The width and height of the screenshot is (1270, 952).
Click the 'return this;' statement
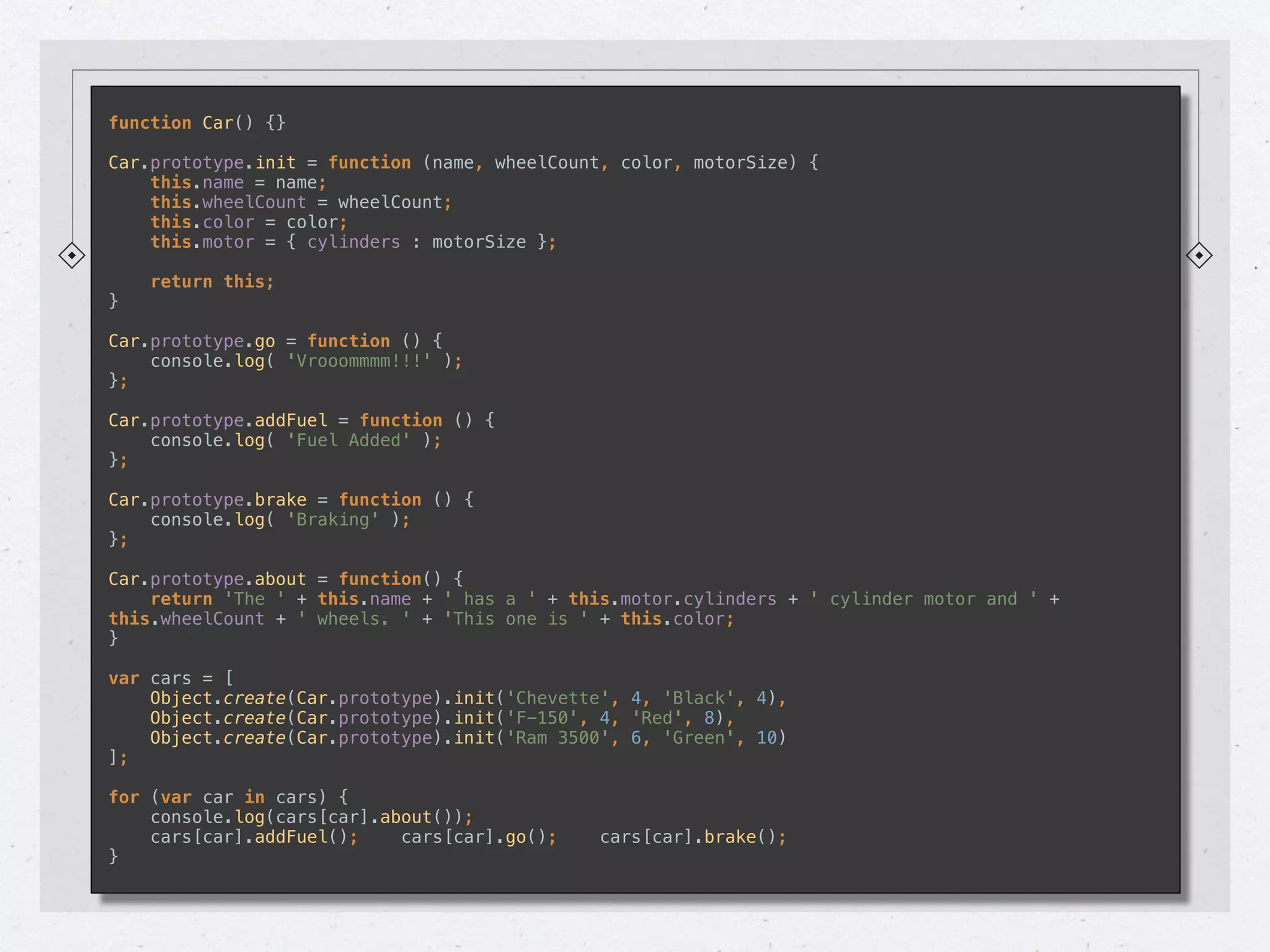(x=211, y=281)
